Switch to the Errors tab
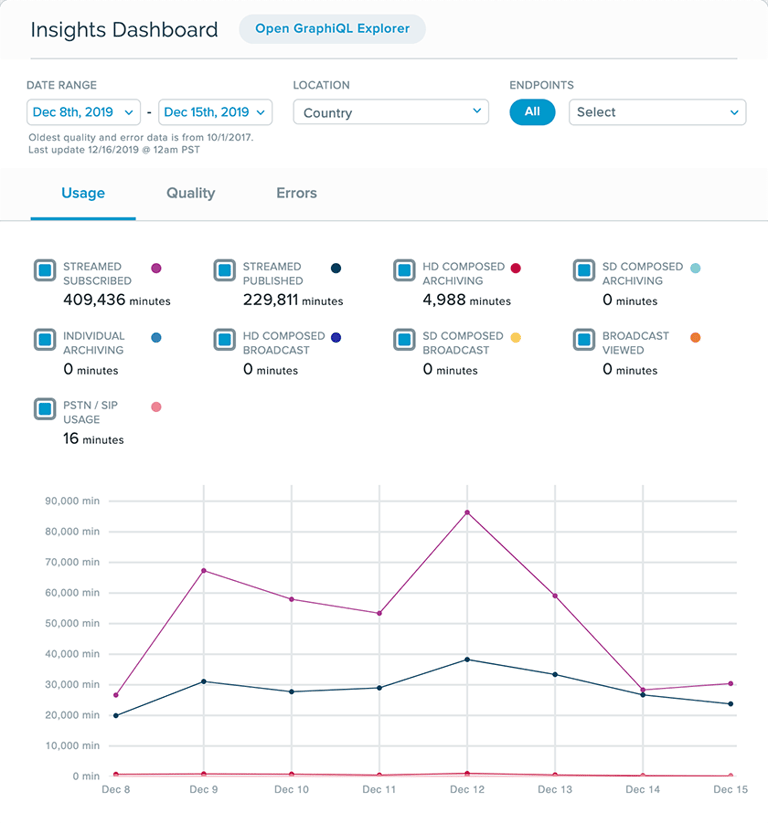 pyautogui.click(x=296, y=193)
